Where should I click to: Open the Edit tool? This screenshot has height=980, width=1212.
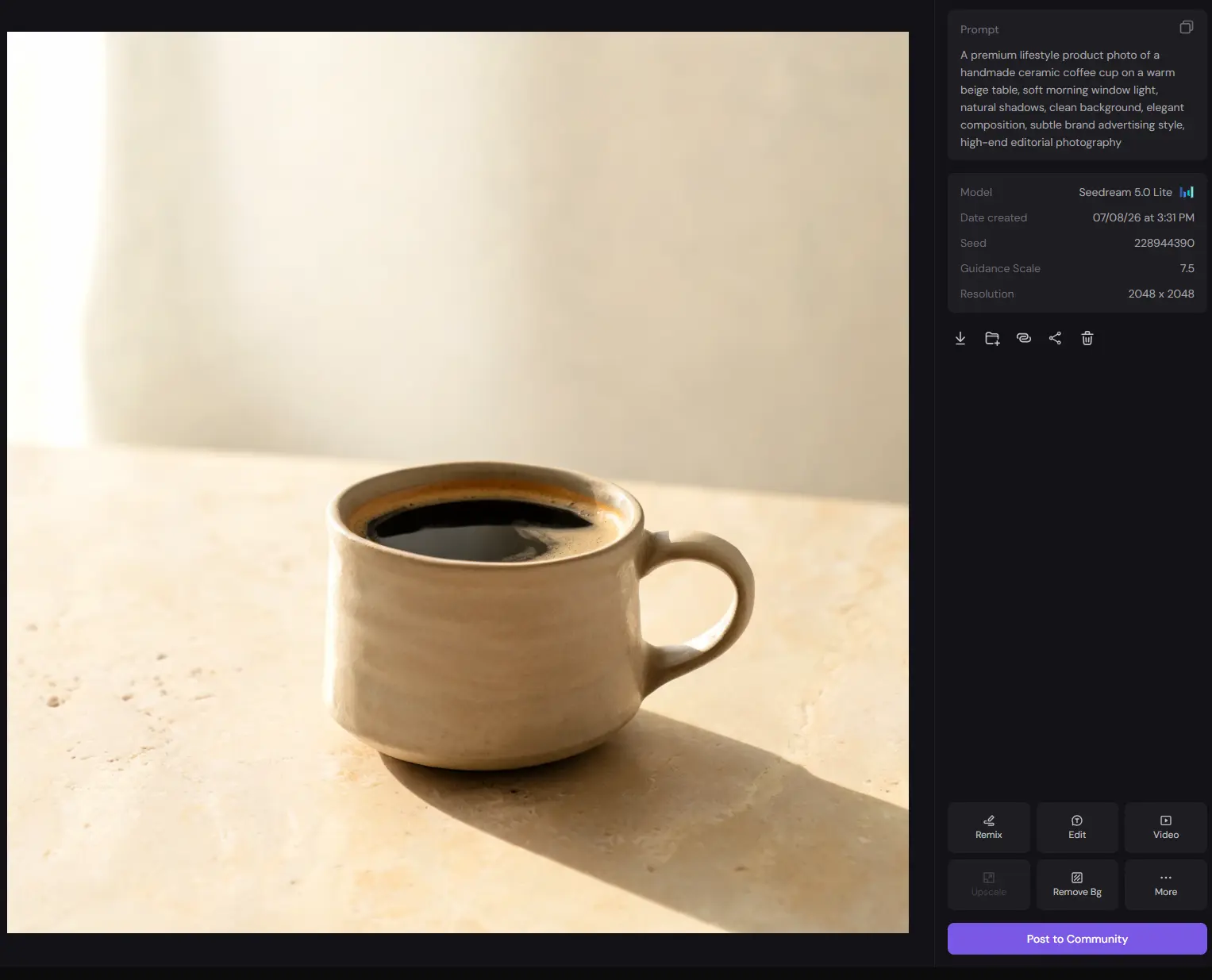[1077, 828]
